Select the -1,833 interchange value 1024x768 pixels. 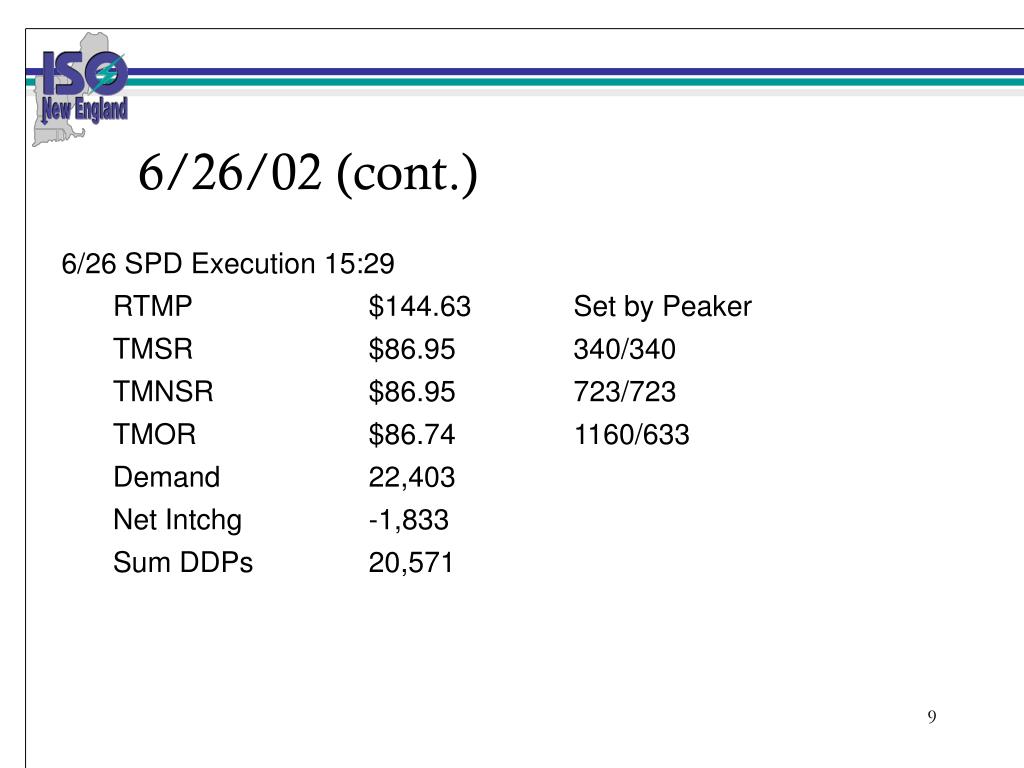click(x=409, y=520)
